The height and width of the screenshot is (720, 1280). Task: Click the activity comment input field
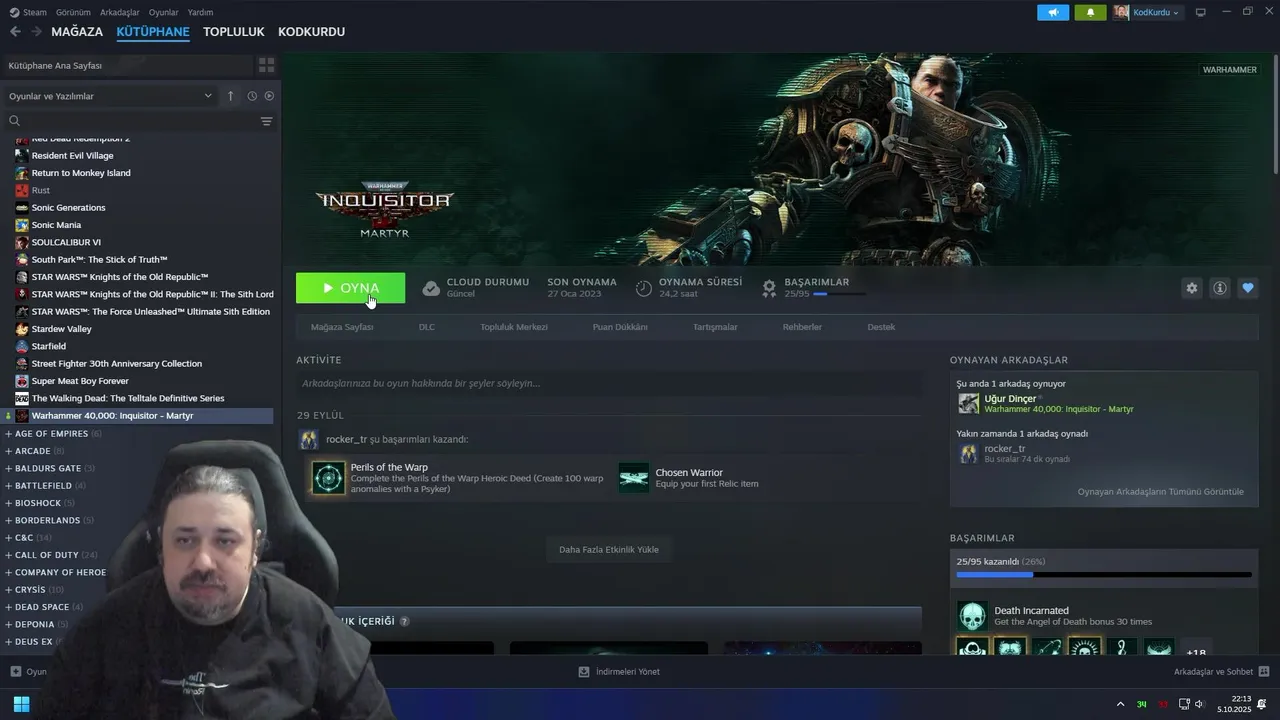click(x=609, y=383)
